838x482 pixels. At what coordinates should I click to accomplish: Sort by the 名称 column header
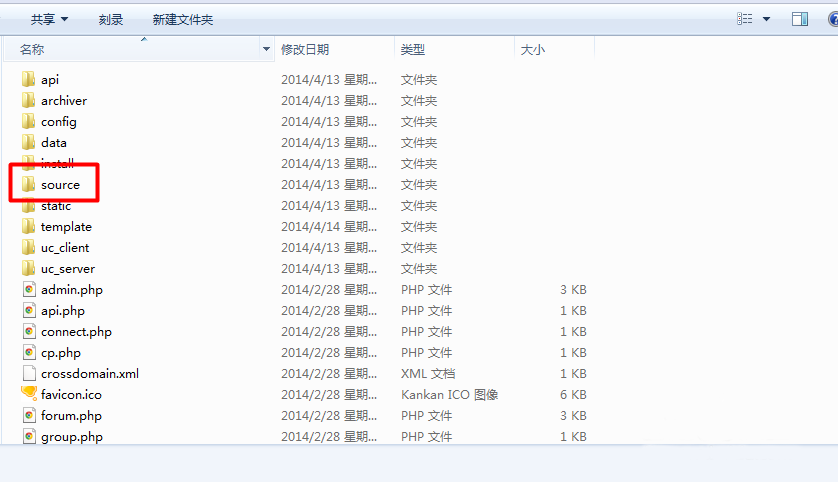(x=32, y=50)
